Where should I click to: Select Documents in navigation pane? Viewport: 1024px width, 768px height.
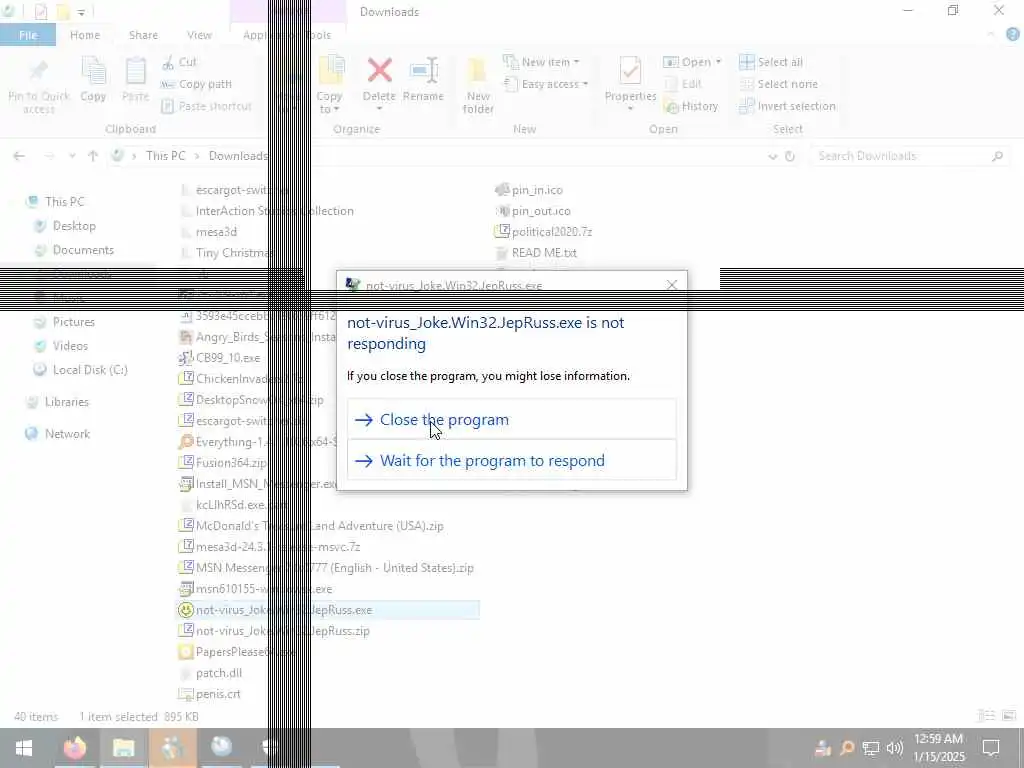[83, 250]
